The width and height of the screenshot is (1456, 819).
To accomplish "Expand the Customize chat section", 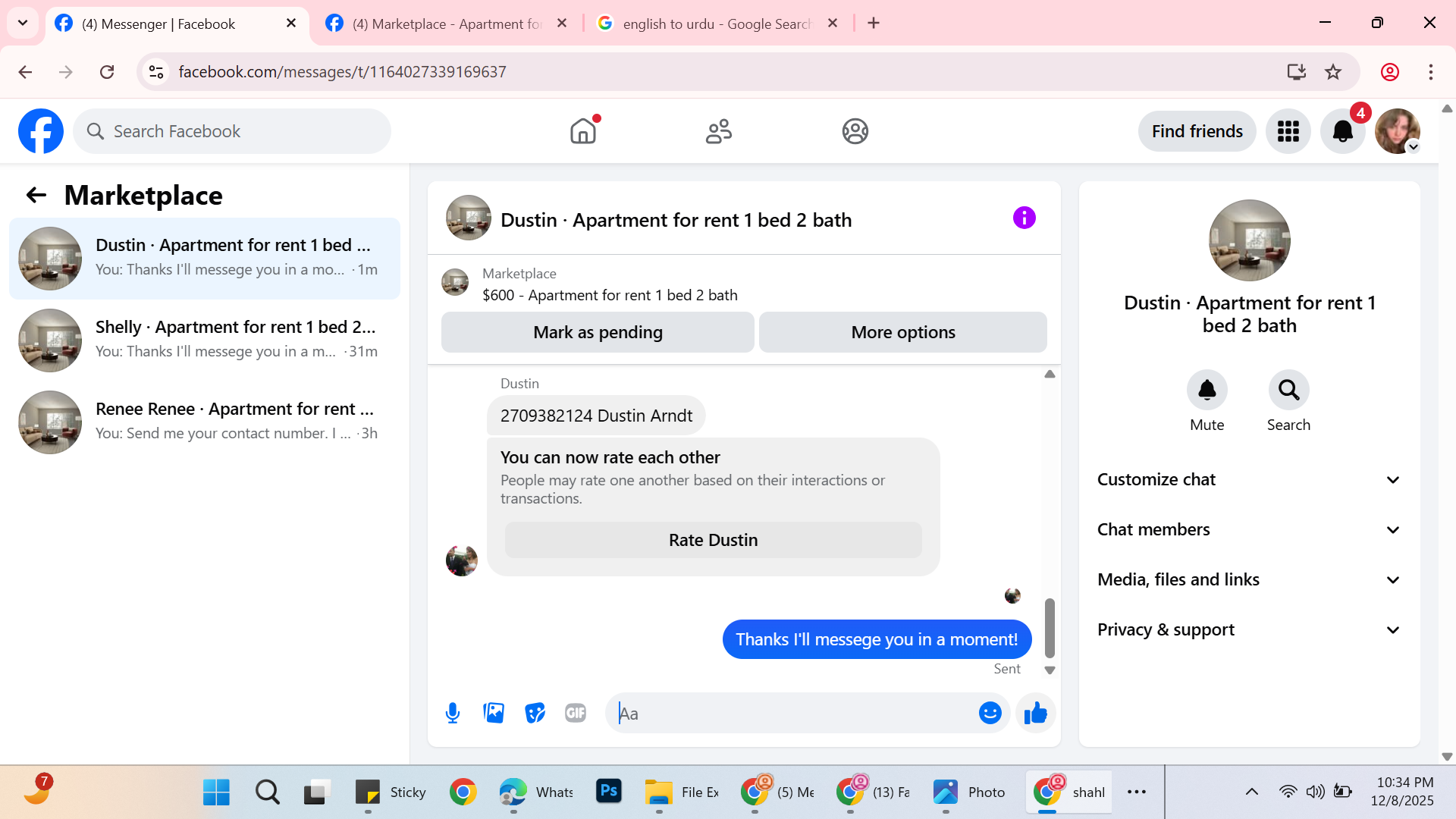I will [1249, 479].
